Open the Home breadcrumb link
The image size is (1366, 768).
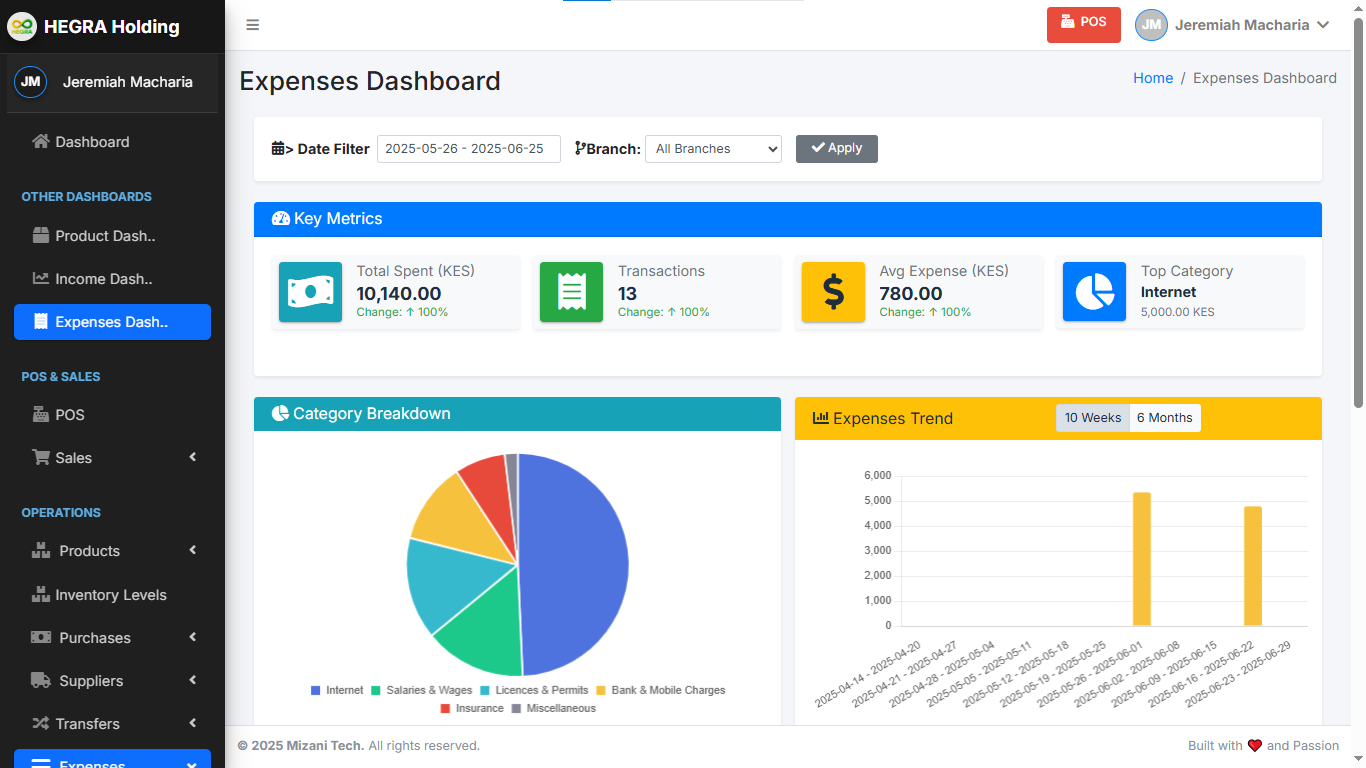coord(1153,78)
